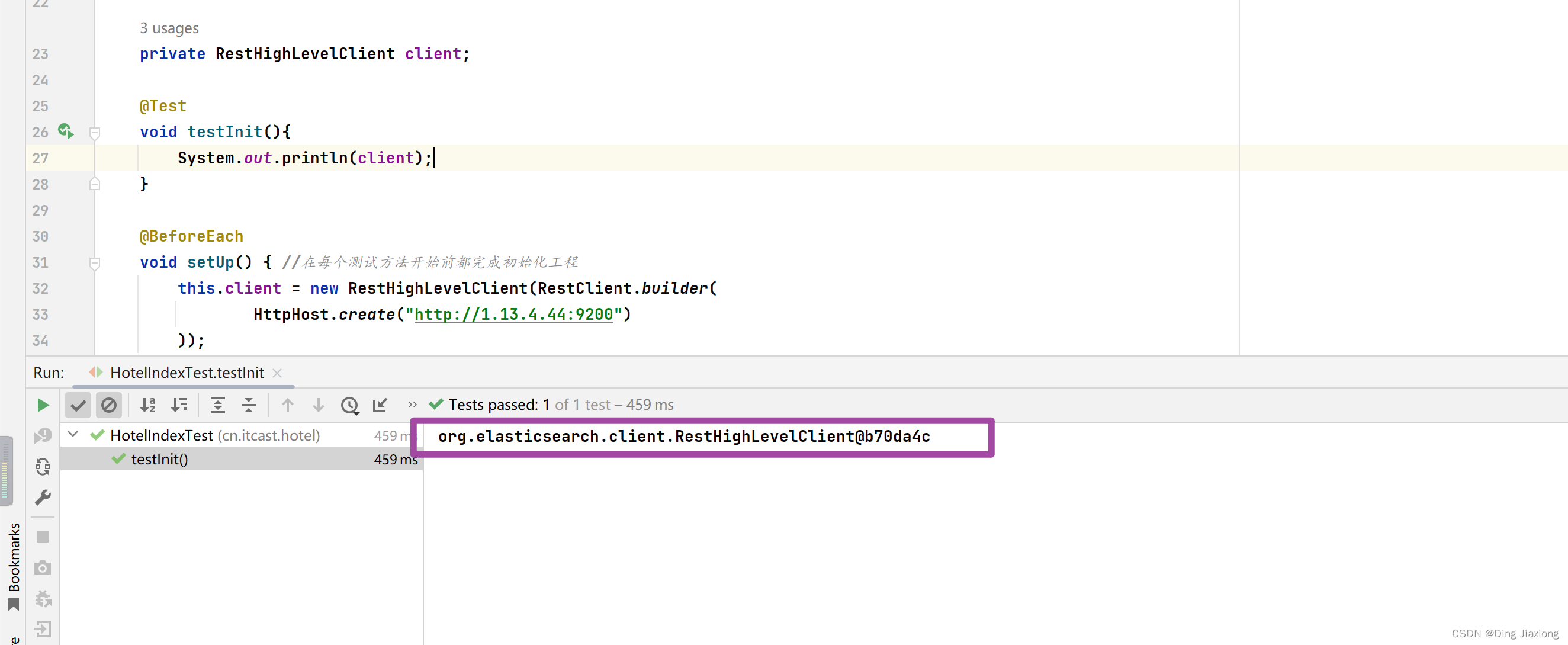The image size is (1568, 645).
Task: Click the grey Stop square icon
Action: coord(43,537)
